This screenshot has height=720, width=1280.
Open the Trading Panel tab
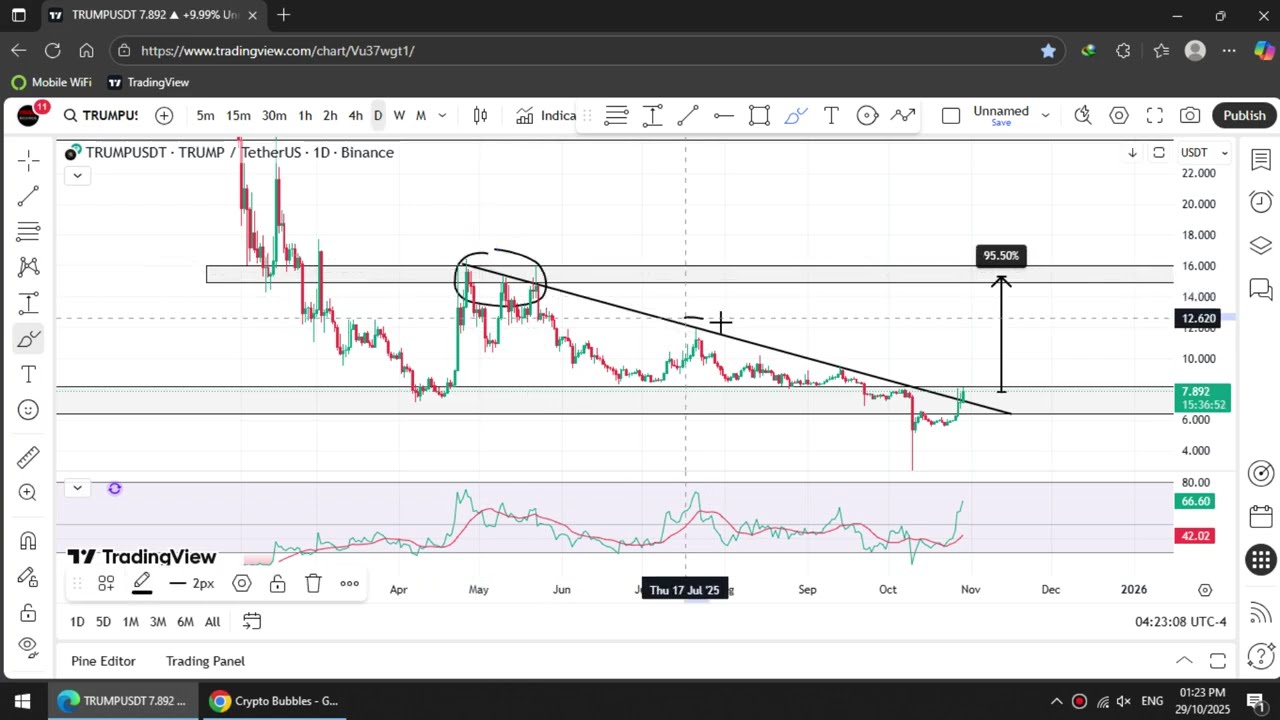(205, 661)
